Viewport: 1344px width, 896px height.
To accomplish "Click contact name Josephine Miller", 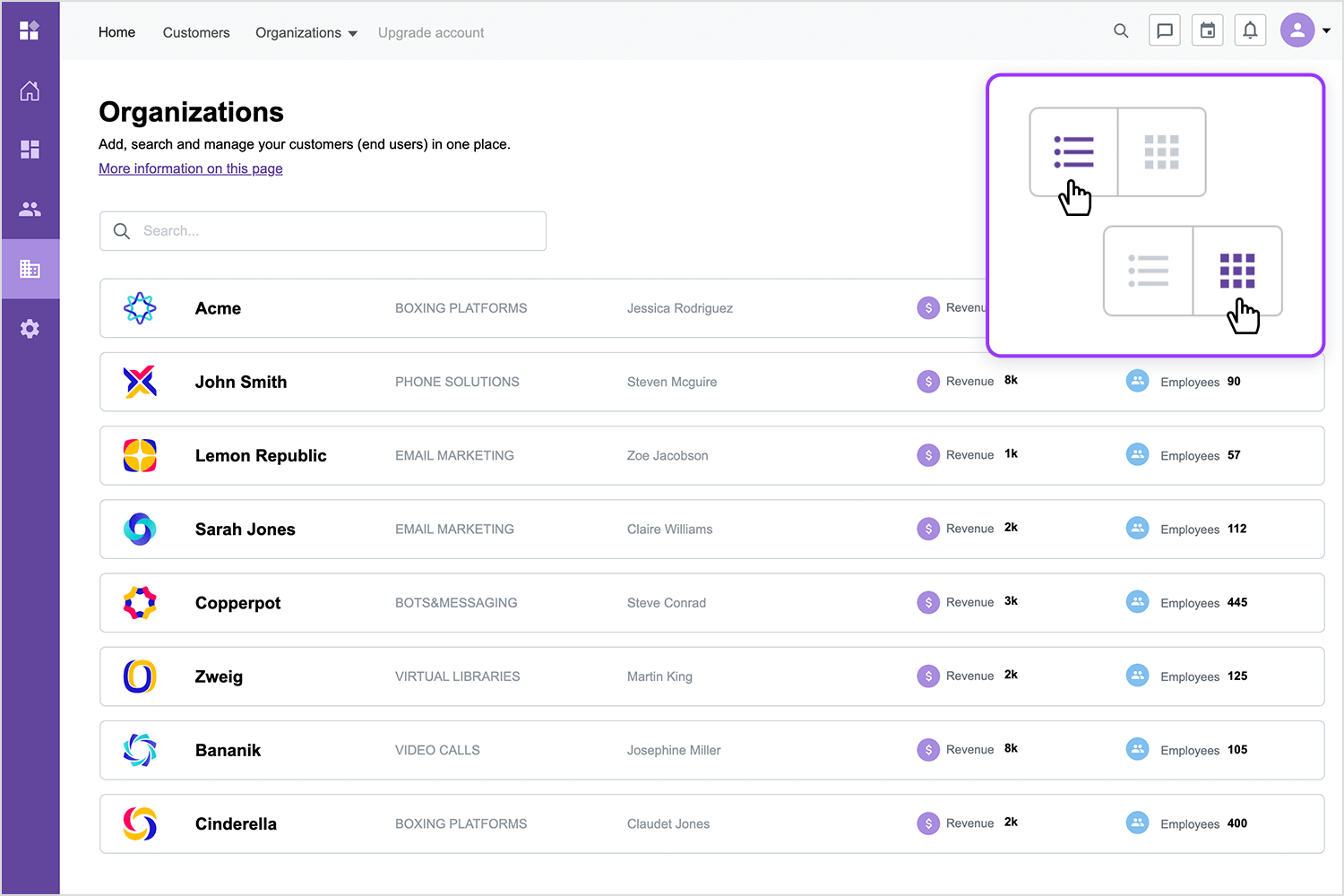I will [x=674, y=750].
